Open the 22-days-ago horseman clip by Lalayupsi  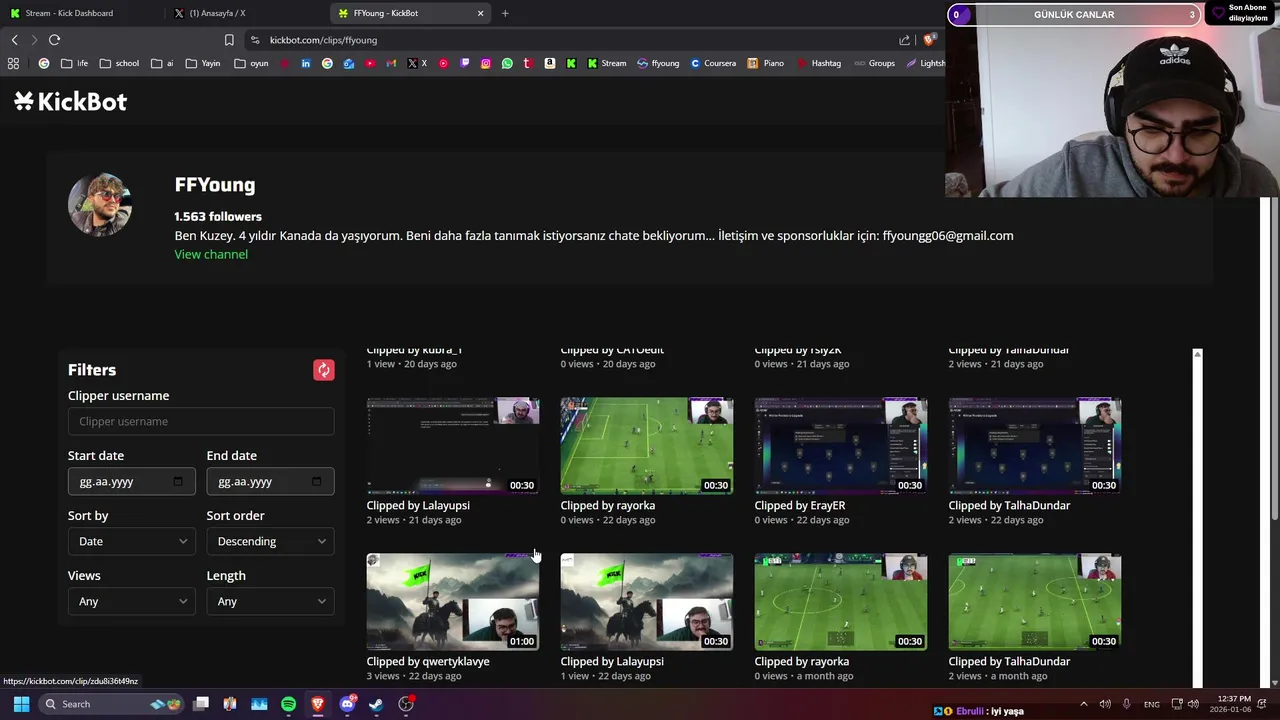(x=647, y=602)
